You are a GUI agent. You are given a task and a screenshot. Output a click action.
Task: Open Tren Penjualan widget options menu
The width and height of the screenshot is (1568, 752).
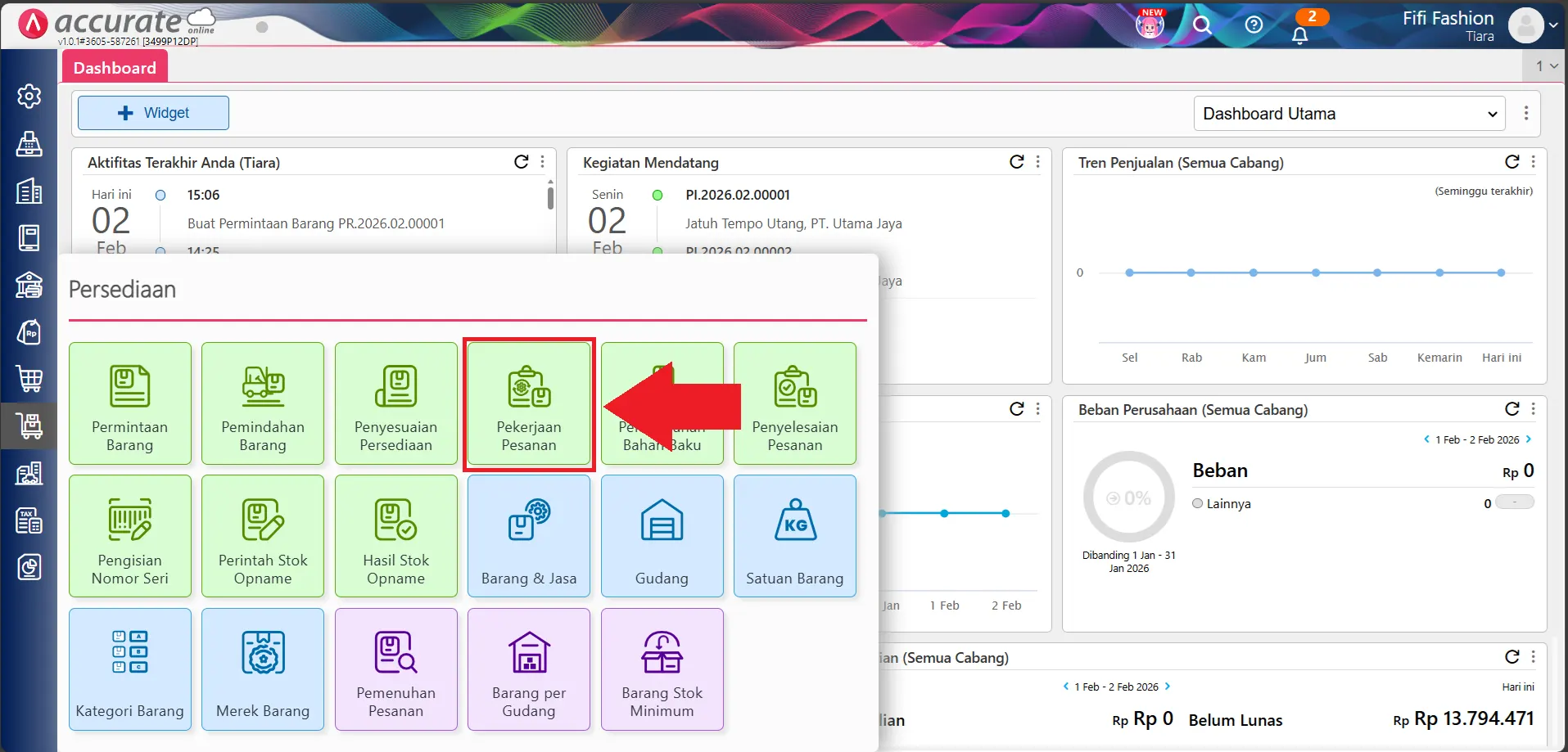(1534, 162)
